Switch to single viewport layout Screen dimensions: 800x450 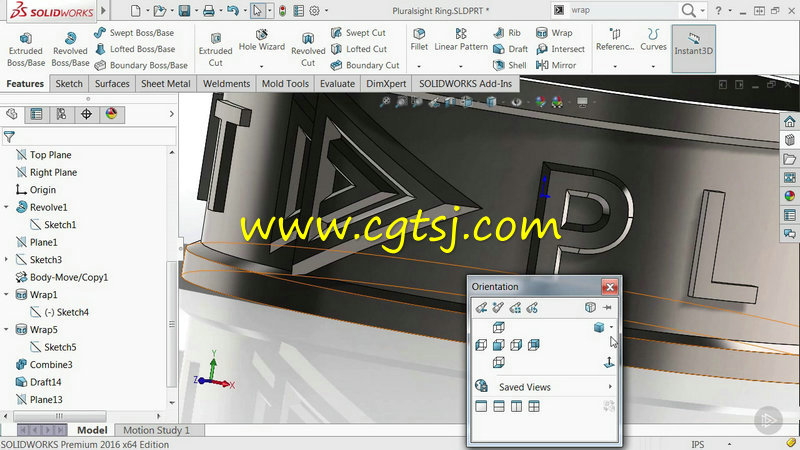pyautogui.click(x=481, y=407)
